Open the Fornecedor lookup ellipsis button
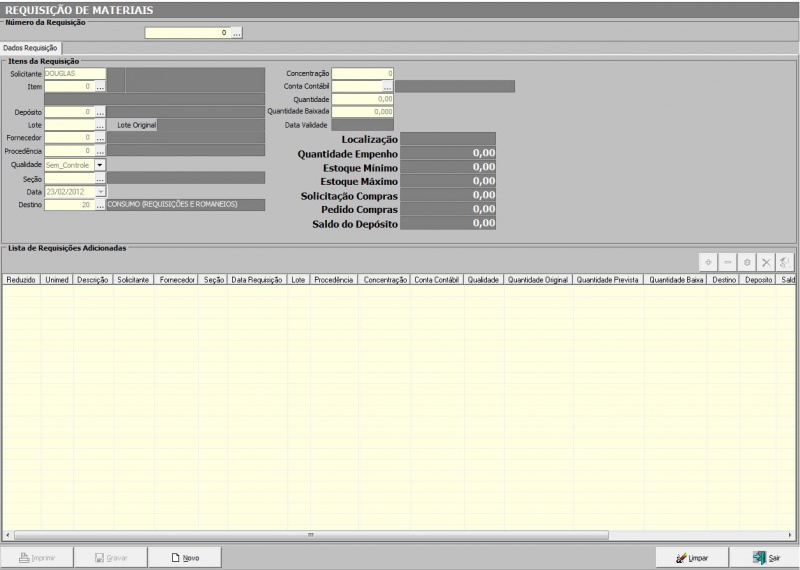800x570 pixels. coord(100,138)
